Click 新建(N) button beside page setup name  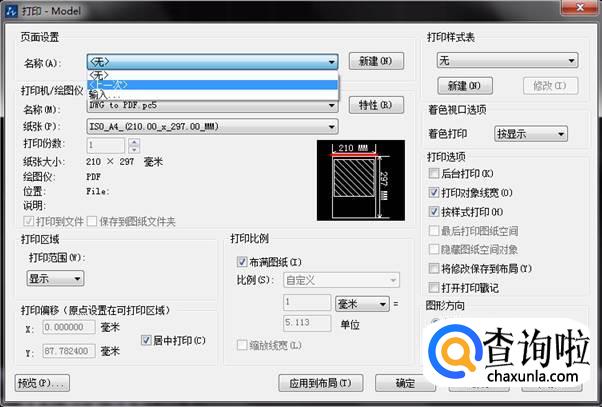click(x=376, y=61)
